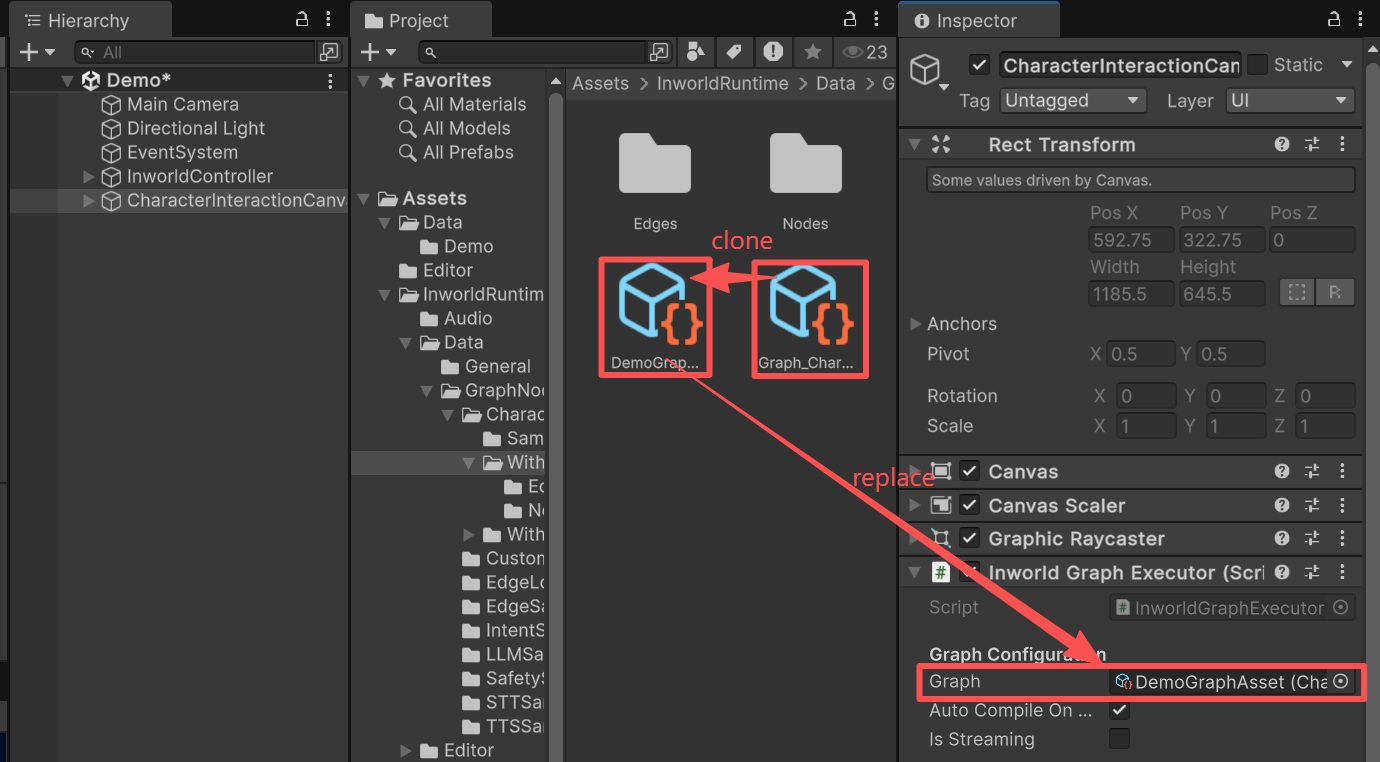Select the Graph_Char asset in Project
This screenshot has height=762, width=1380.
(x=809, y=319)
